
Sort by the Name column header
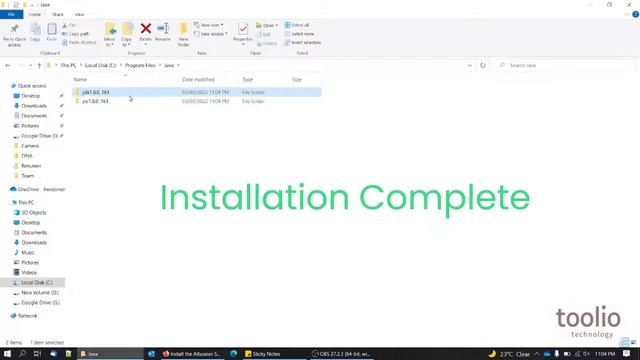tap(80, 80)
